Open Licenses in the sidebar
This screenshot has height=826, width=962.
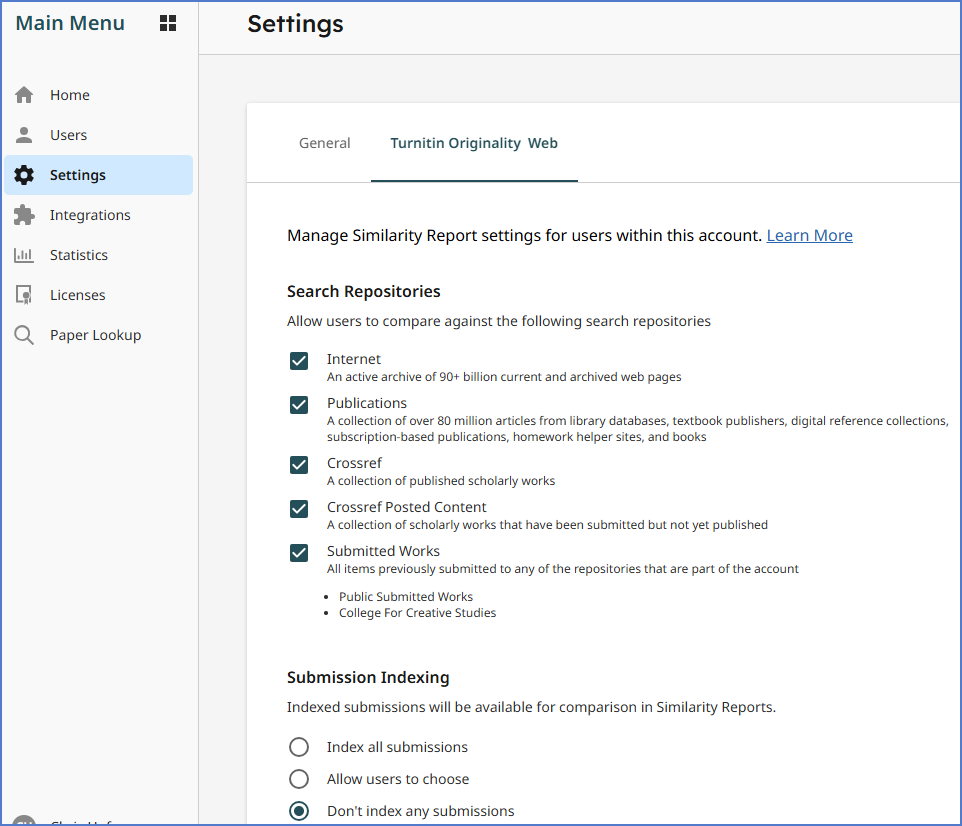tap(99, 295)
